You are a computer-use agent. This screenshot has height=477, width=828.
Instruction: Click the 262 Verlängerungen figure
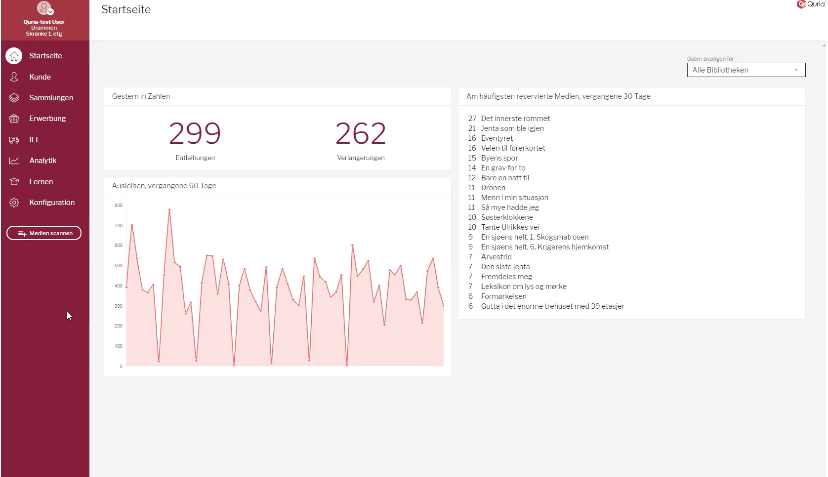[x=360, y=134]
